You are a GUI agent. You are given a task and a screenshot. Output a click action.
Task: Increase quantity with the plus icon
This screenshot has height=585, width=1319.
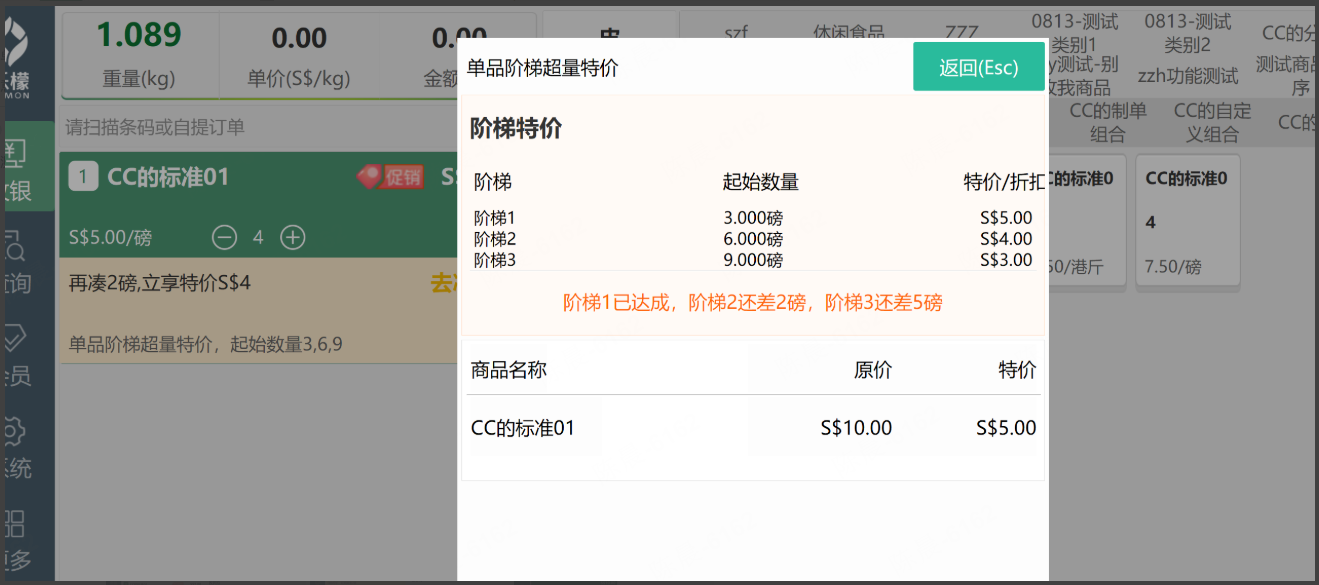pyautogui.click(x=292, y=238)
